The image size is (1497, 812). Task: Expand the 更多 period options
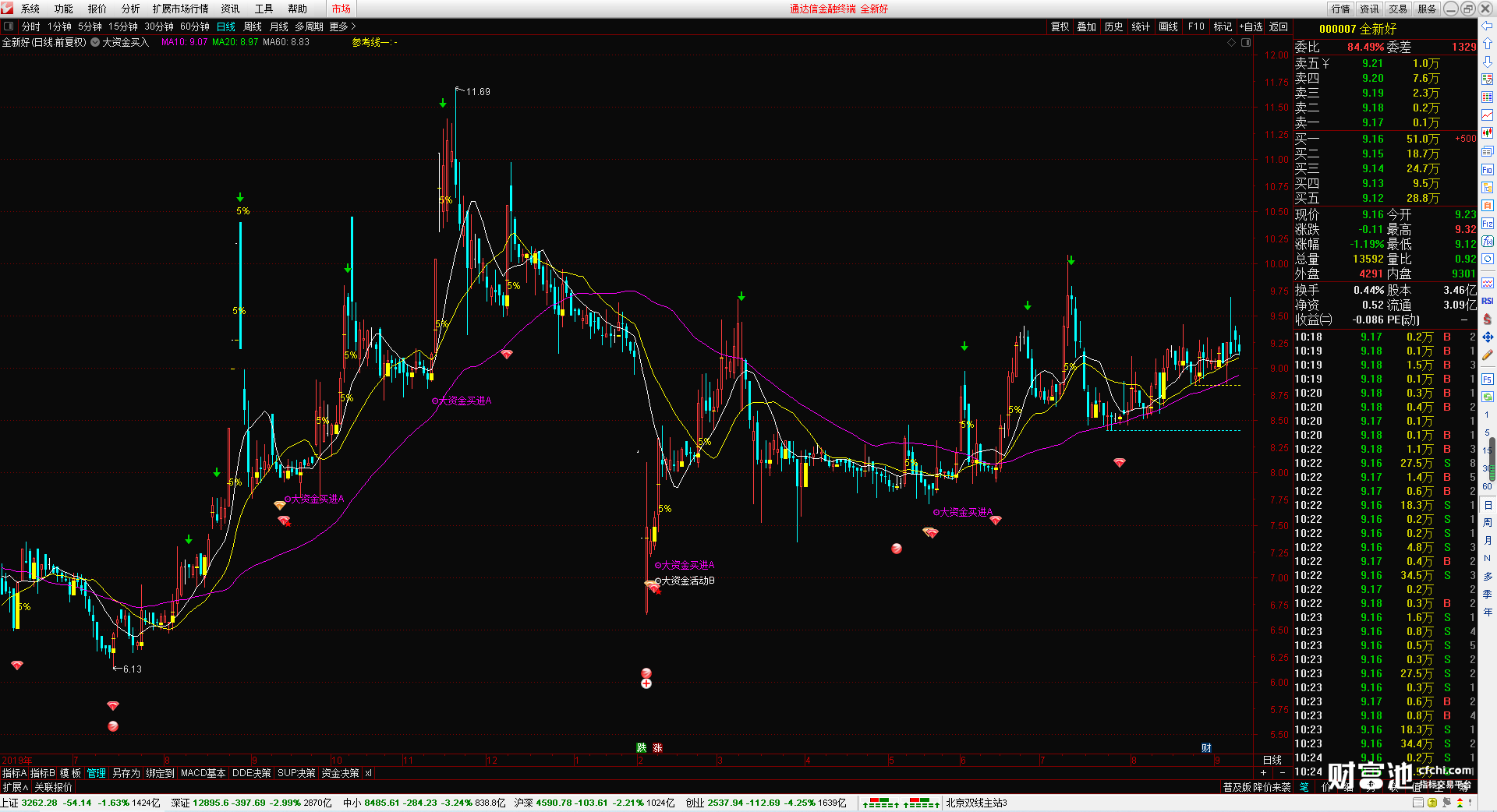coord(342,26)
